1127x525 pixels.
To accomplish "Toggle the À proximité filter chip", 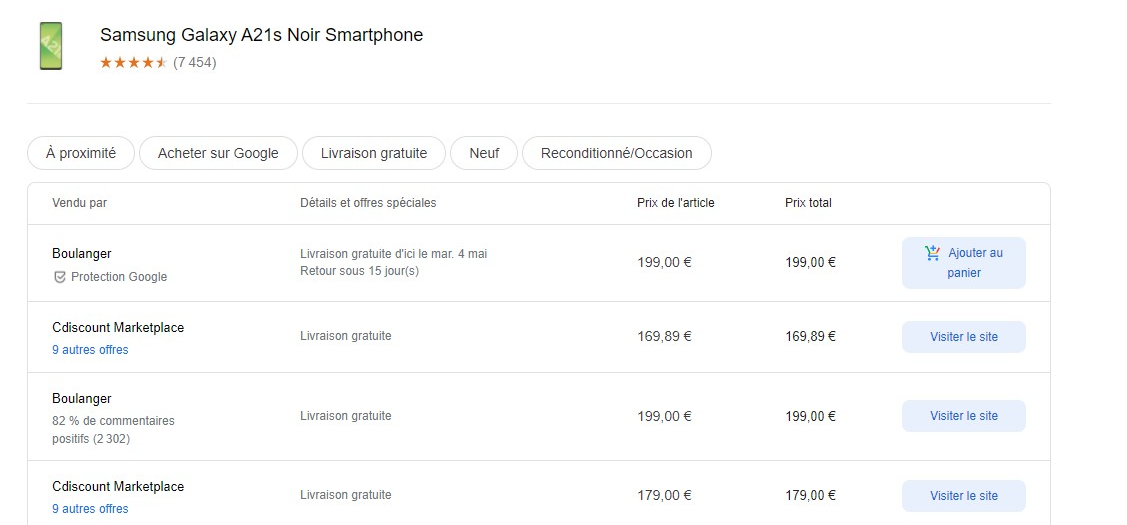I will (80, 153).
